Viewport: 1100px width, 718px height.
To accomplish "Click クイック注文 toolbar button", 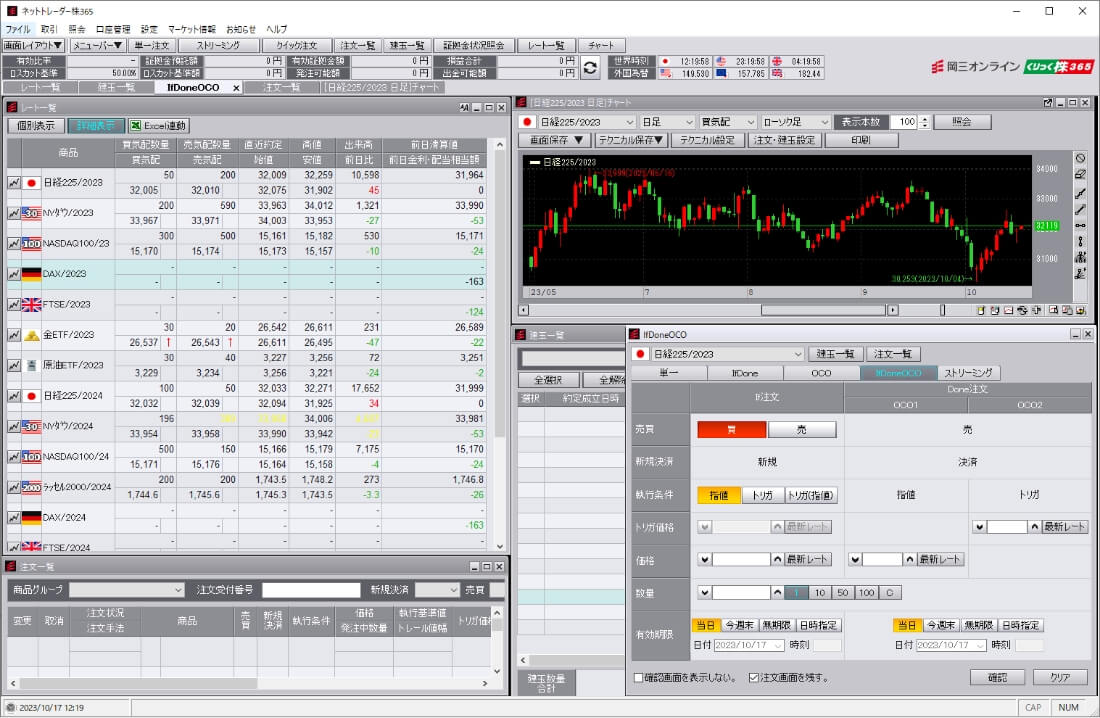I will point(297,46).
